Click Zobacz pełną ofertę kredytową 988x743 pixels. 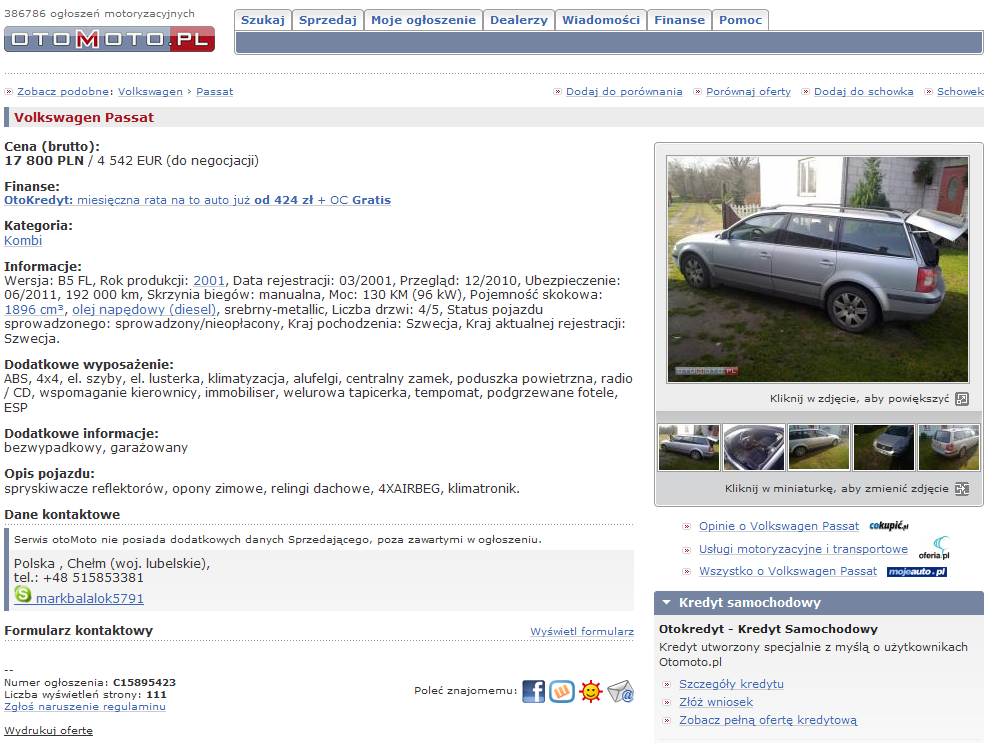768,720
